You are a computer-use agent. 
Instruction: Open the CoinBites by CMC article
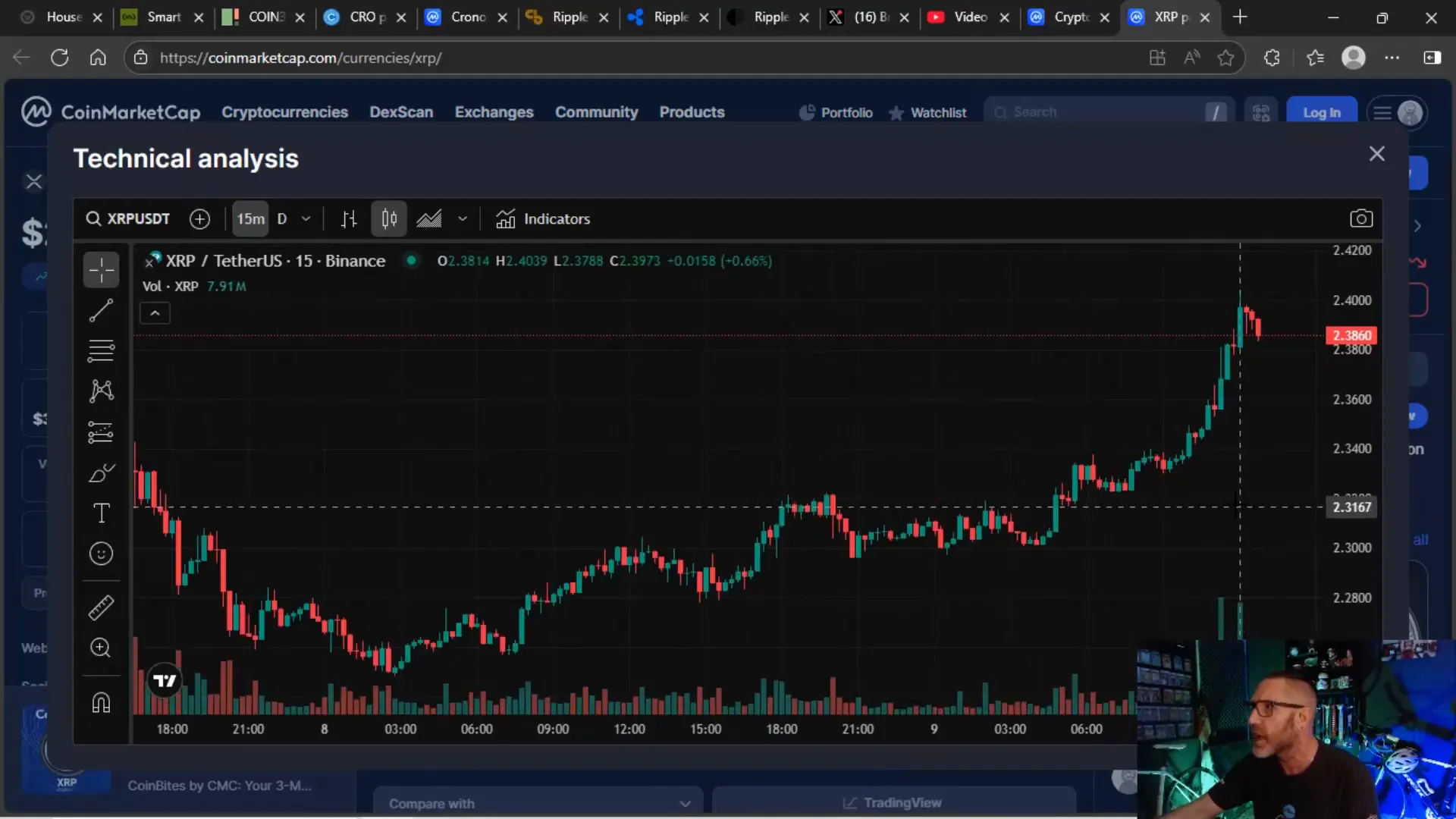219,786
